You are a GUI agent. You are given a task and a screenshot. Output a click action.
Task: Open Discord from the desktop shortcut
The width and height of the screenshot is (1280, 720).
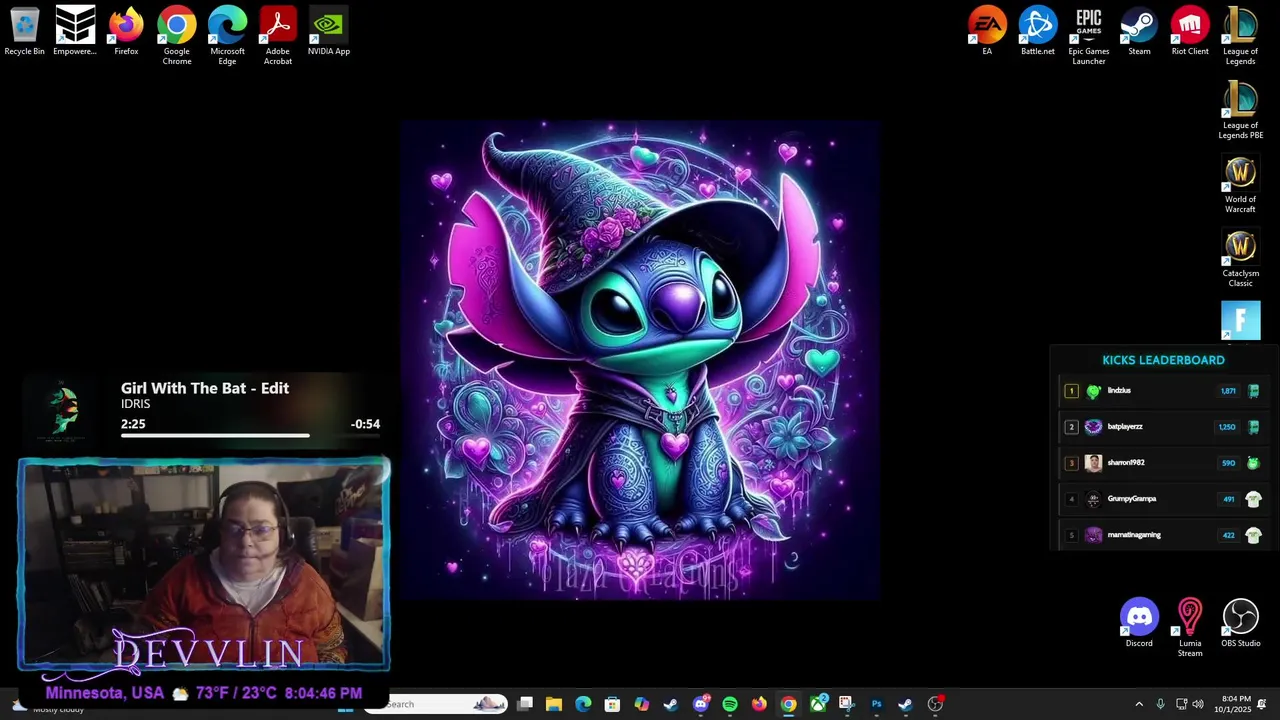pos(1139,624)
